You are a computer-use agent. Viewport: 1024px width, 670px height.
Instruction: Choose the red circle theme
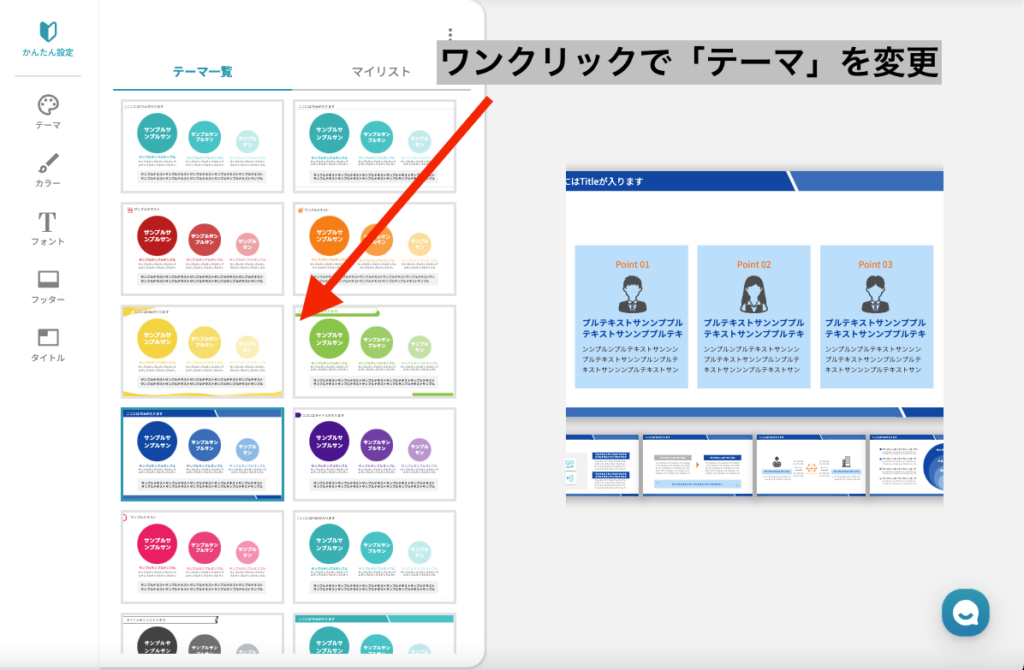pyautogui.click(x=202, y=249)
